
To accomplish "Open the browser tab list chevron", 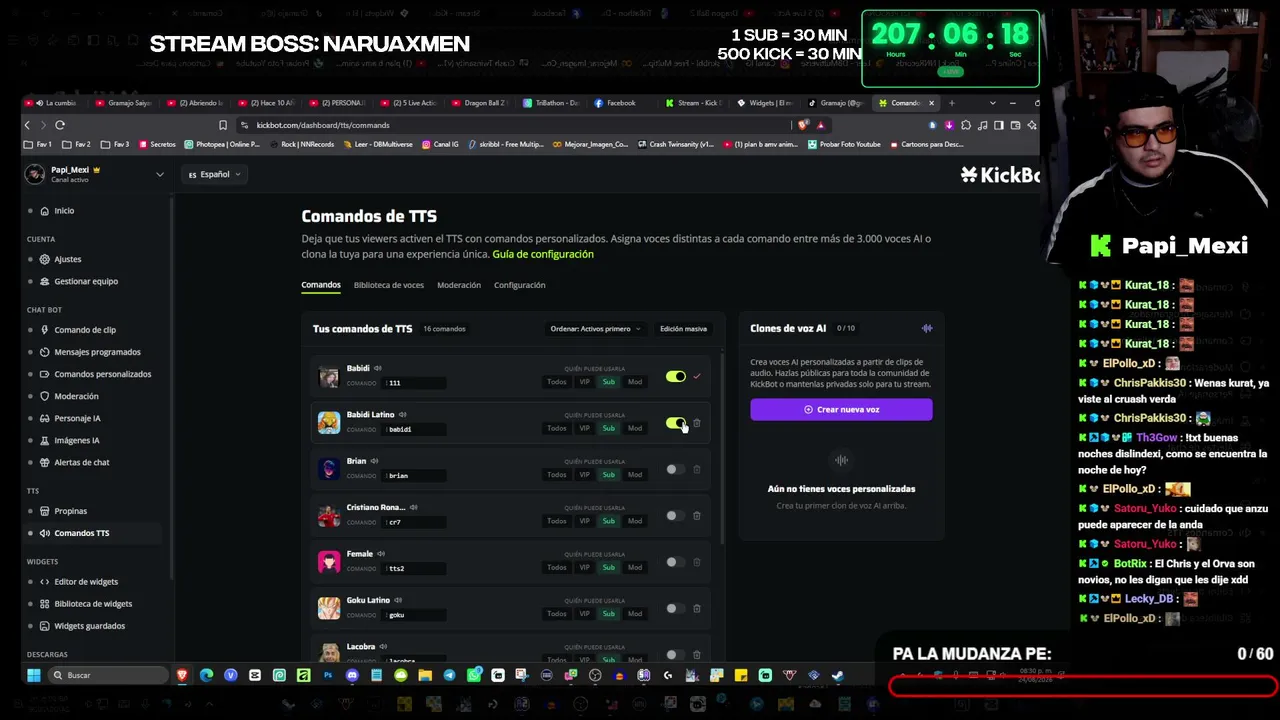I will [x=992, y=103].
